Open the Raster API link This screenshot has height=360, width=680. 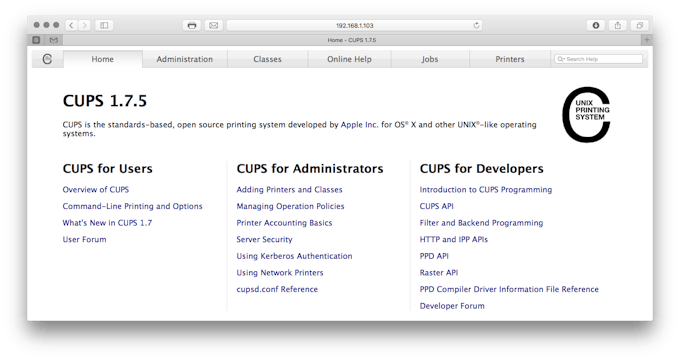click(x=438, y=272)
